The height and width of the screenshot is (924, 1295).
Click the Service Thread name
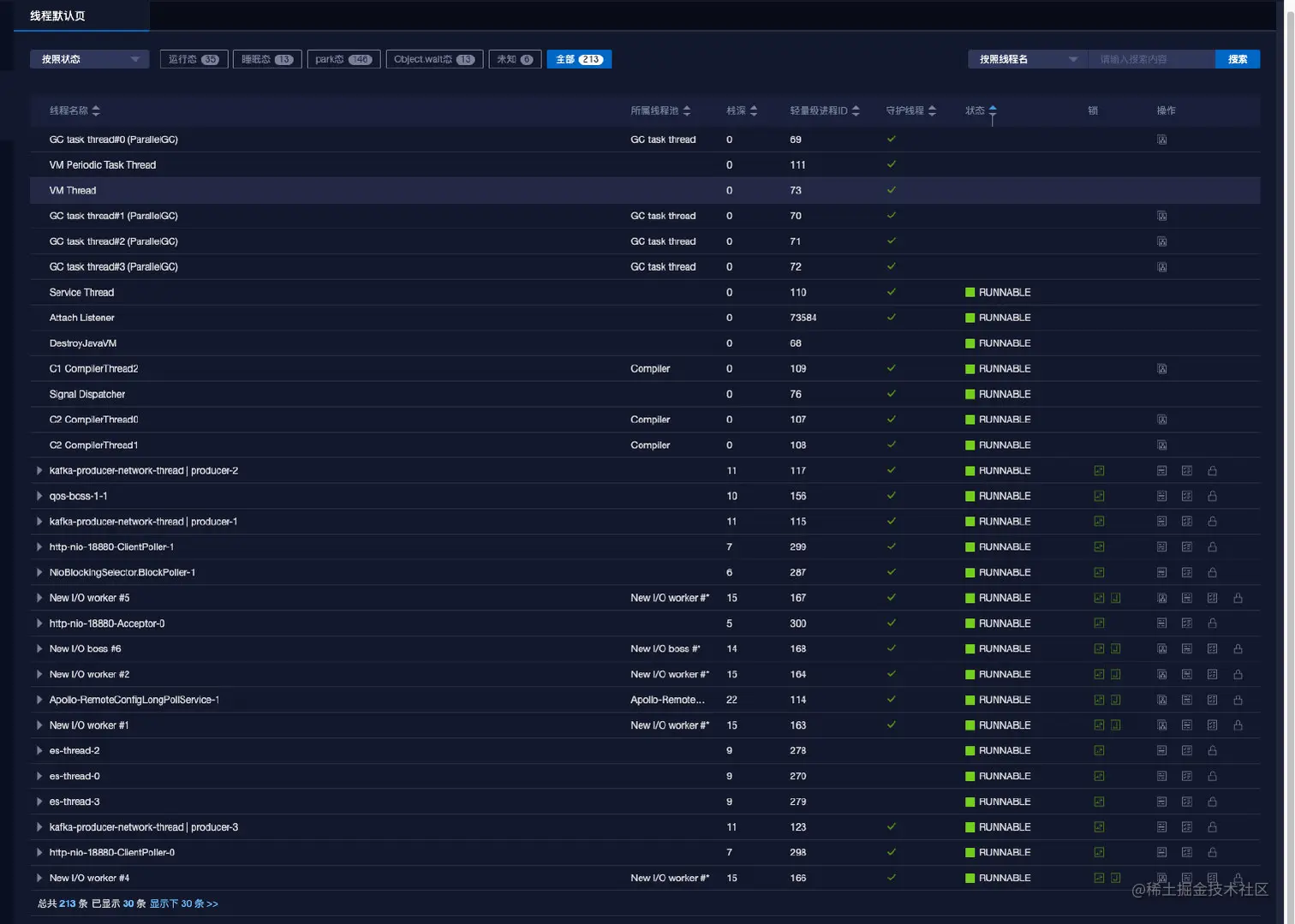pyautogui.click(x=81, y=293)
